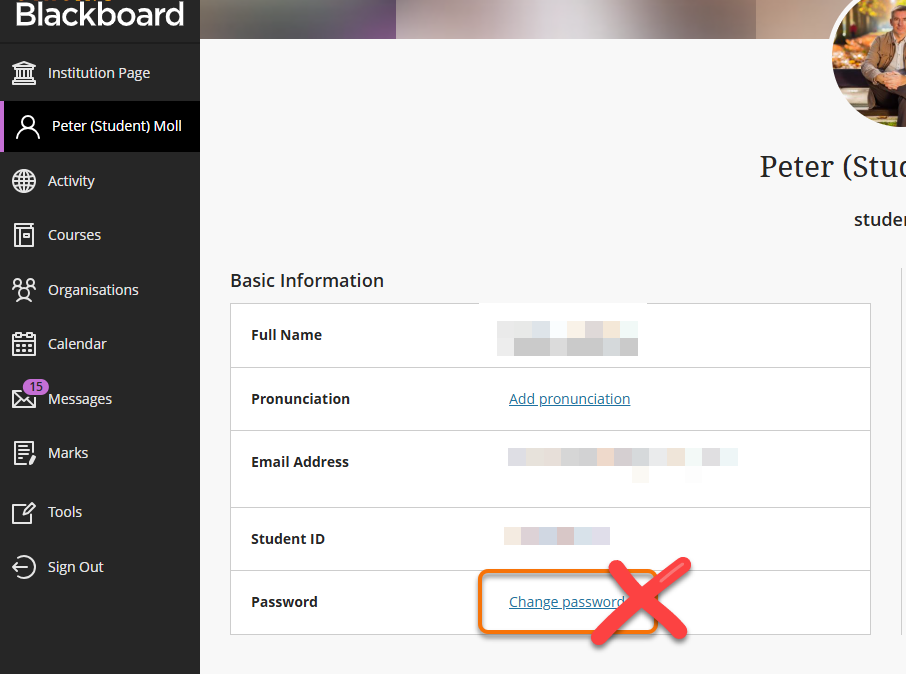
Task: Open the Calendar icon
Action: click(x=25, y=343)
